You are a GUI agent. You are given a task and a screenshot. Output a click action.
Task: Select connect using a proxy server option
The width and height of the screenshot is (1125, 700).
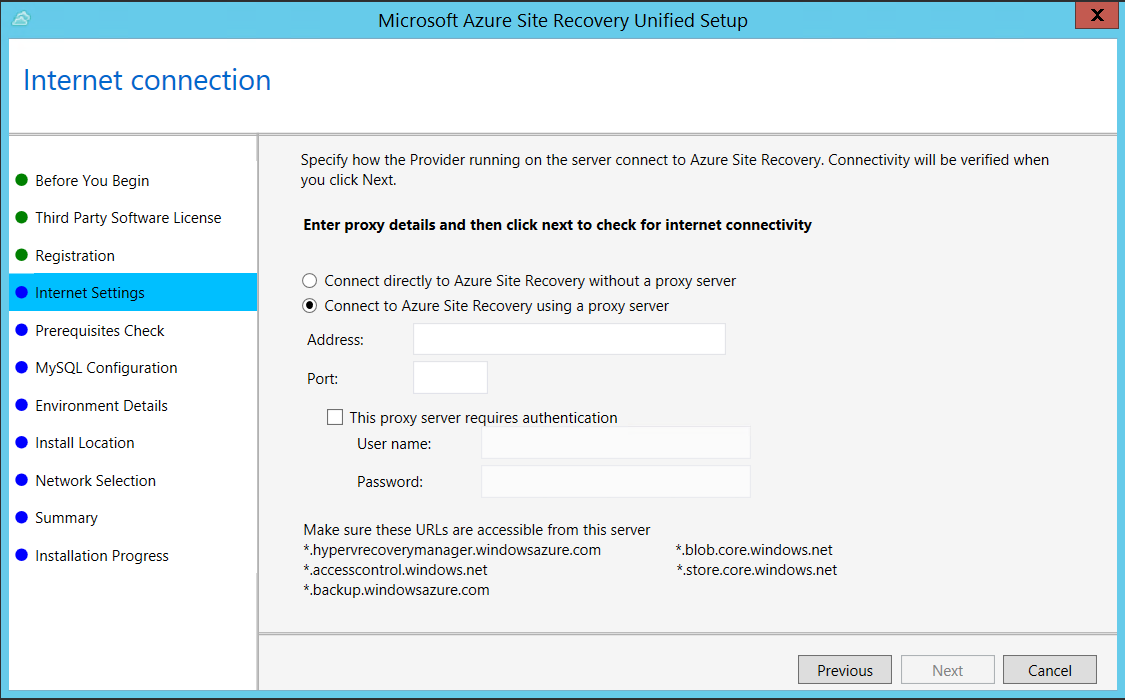pyautogui.click(x=310, y=306)
